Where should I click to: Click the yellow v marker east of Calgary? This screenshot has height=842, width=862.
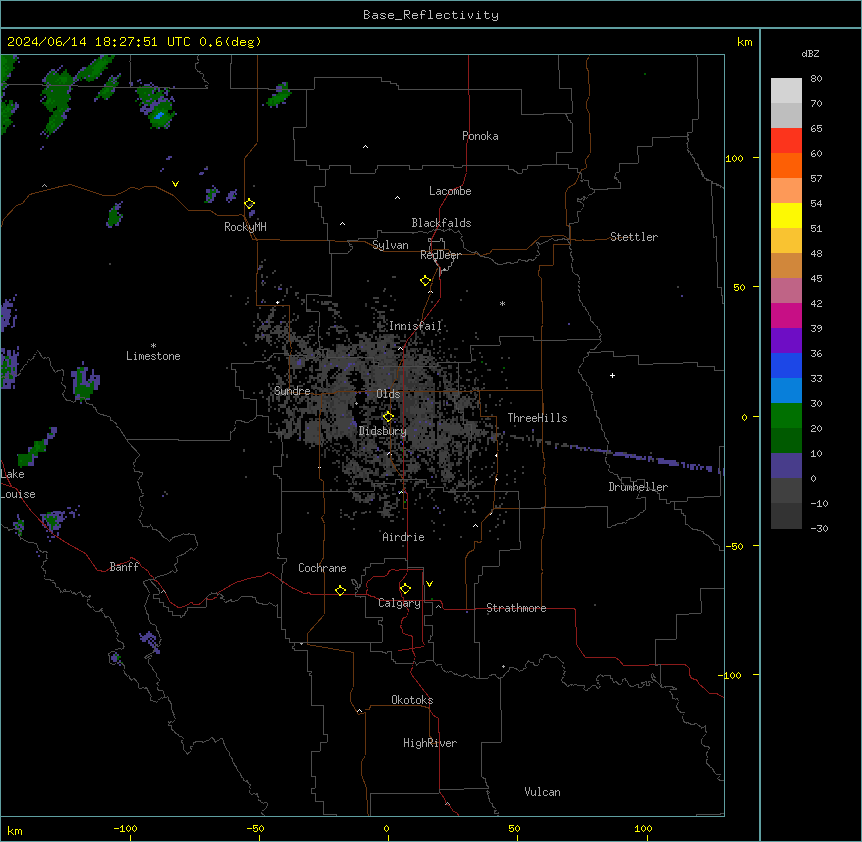(x=429, y=584)
